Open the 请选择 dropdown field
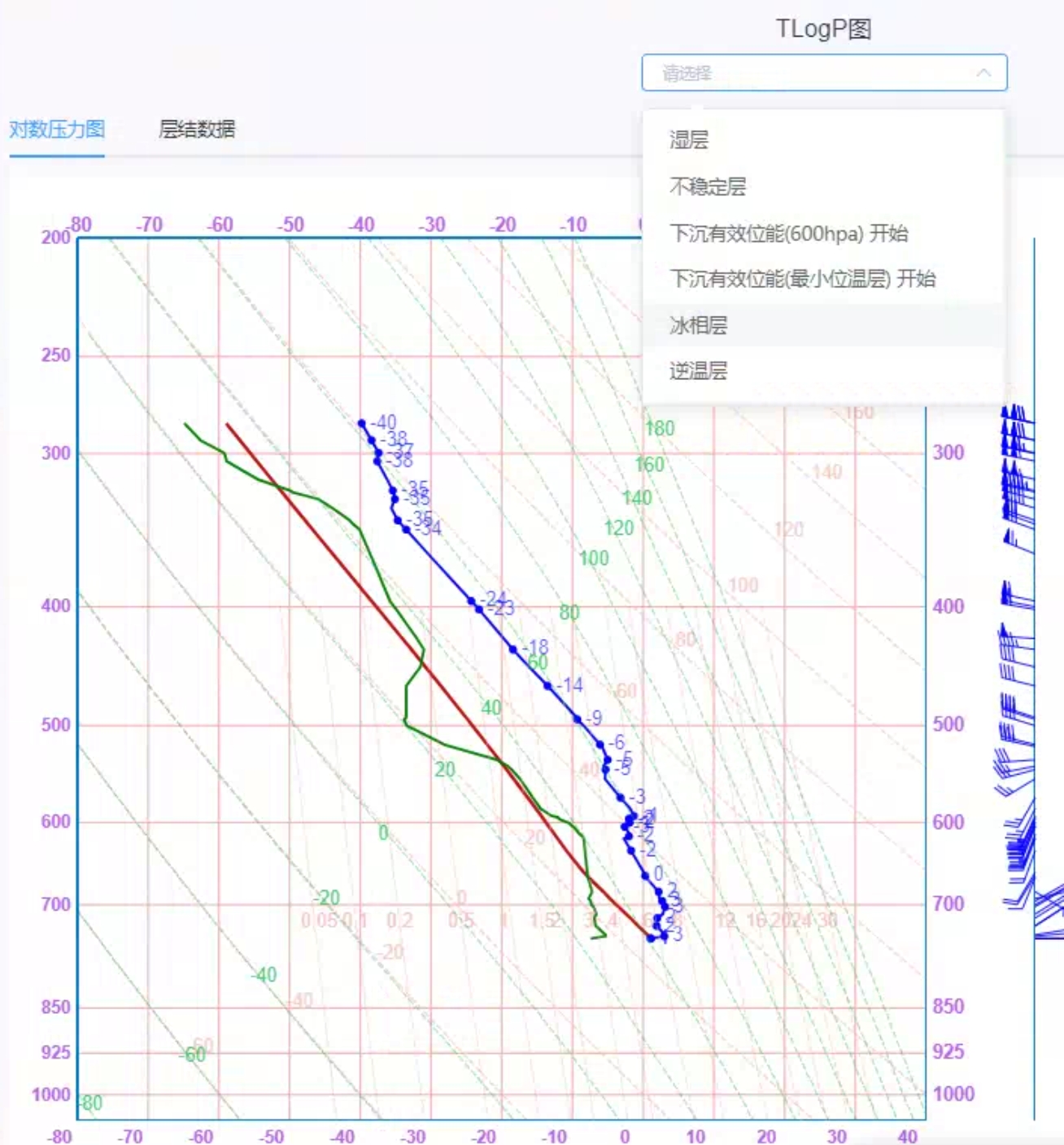Screen dimensions: 1064x1145 [x=824, y=73]
